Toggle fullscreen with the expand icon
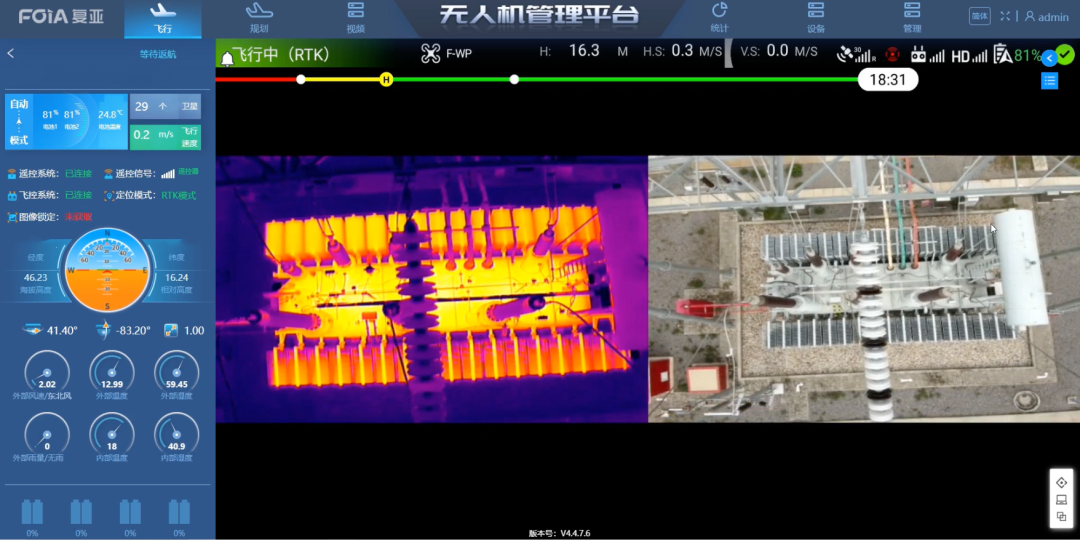Image resolution: width=1080 pixels, height=540 pixels. tap(1005, 16)
